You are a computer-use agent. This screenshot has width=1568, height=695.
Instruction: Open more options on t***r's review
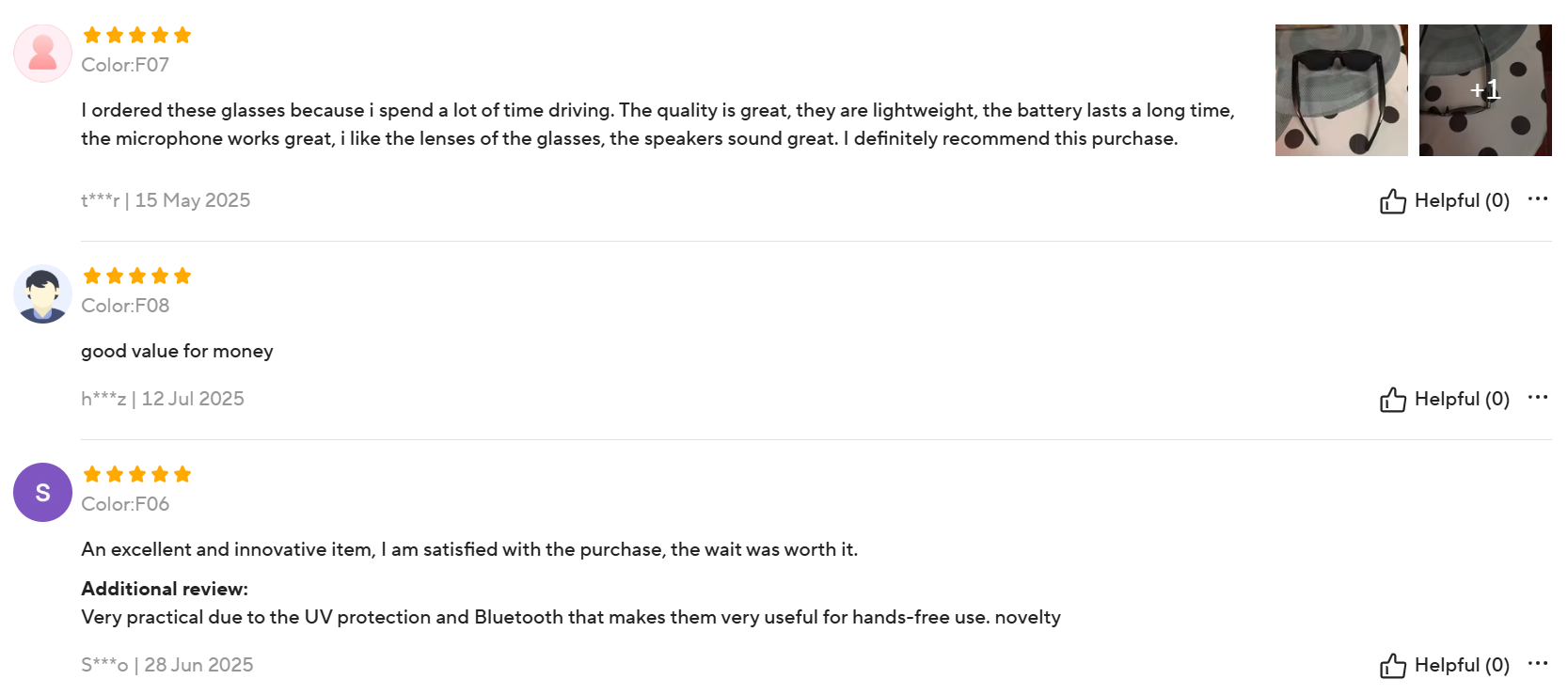click(1538, 198)
